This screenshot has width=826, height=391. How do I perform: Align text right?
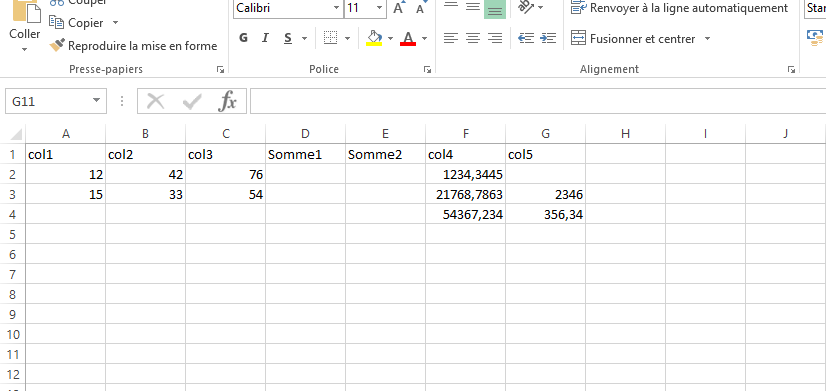pos(495,38)
